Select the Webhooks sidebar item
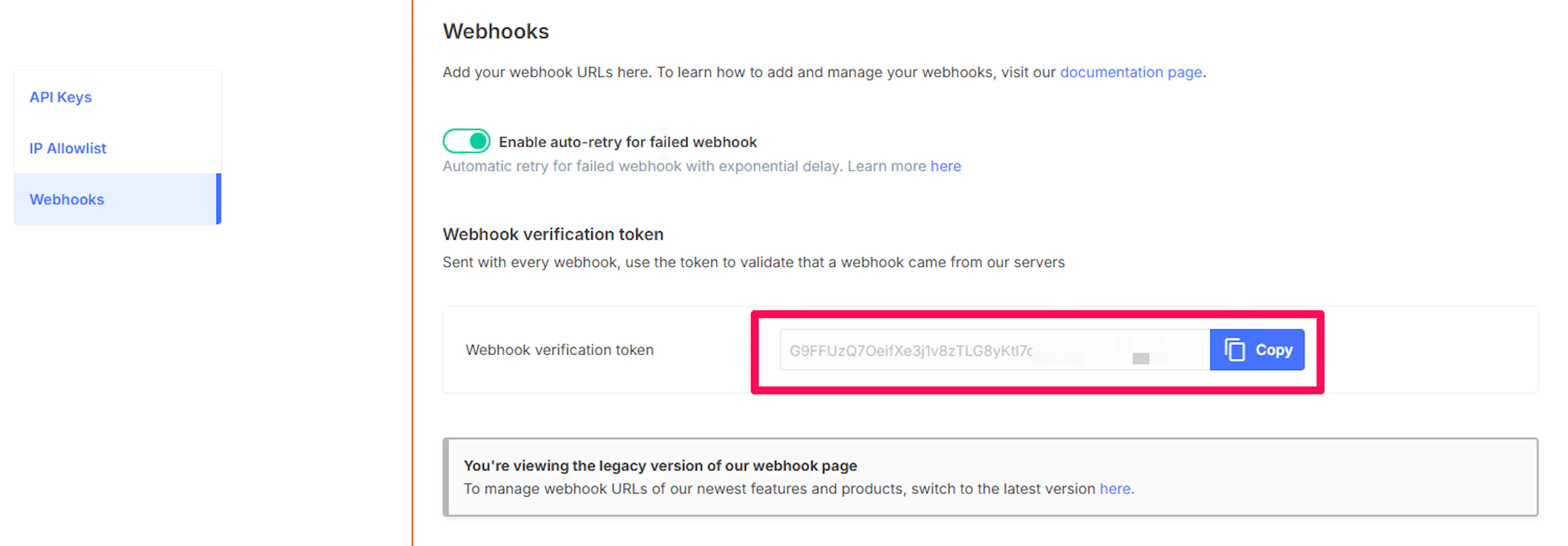This screenshot has width=1568, height=546. click(67, 200)
